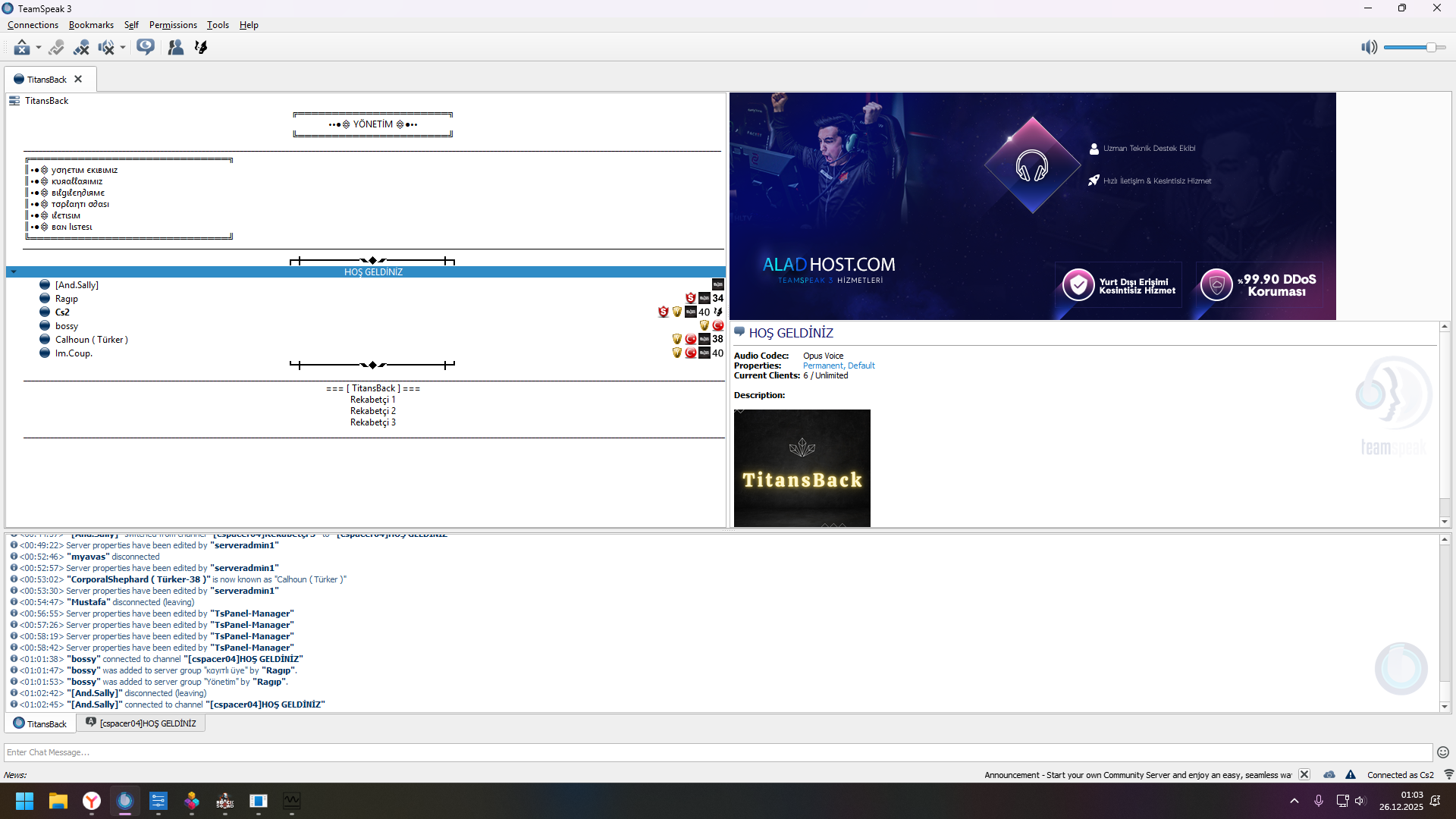Click the myTeamSpeak cloud status icon
1456x819 pixels.
[x=1329, y=775]
